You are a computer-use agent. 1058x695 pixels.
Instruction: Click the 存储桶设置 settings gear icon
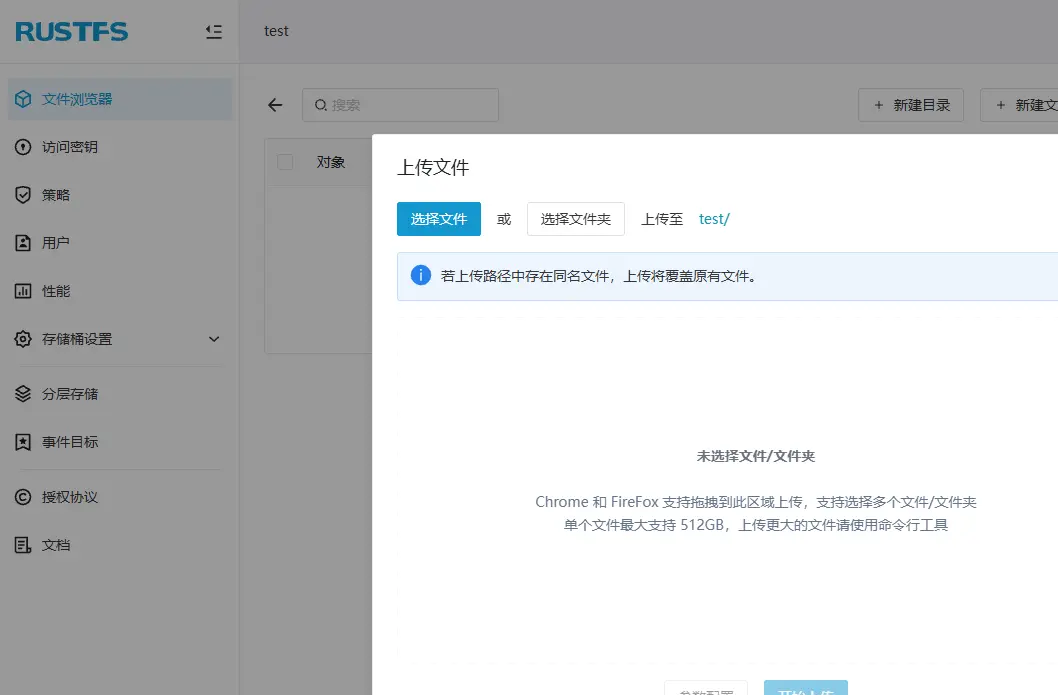(x=22, y=339)
